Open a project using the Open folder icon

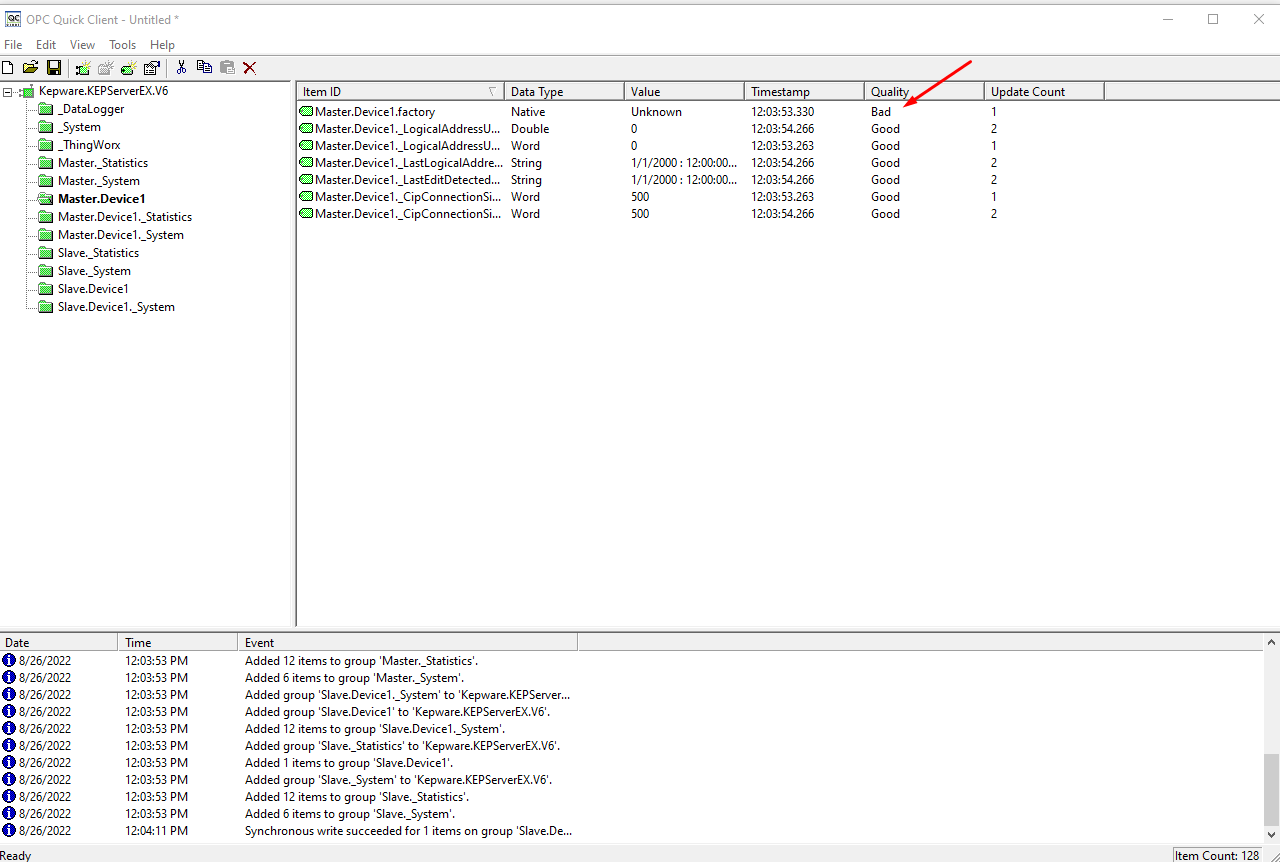29,67
